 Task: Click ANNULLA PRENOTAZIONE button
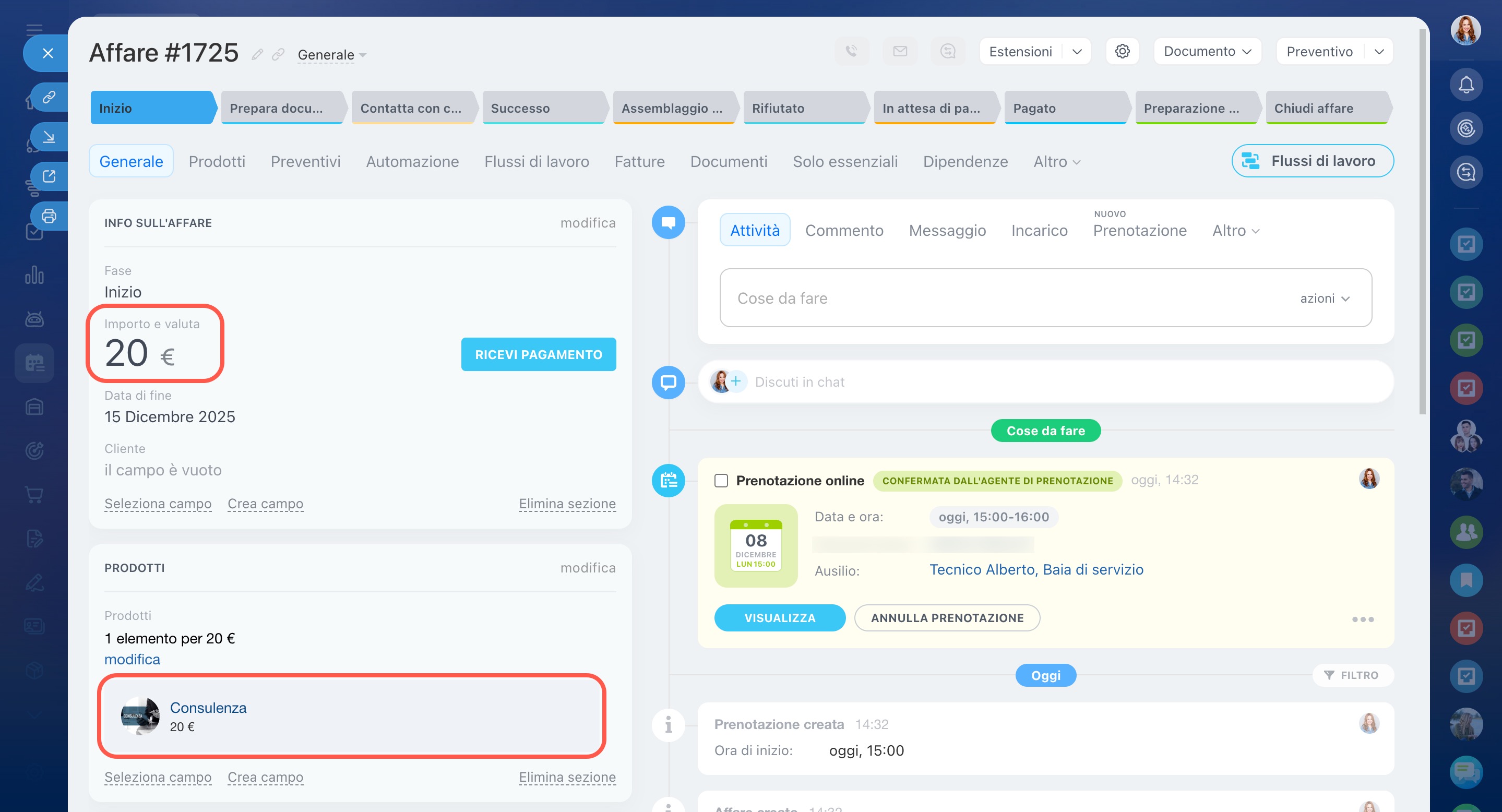tap(947, 618)
